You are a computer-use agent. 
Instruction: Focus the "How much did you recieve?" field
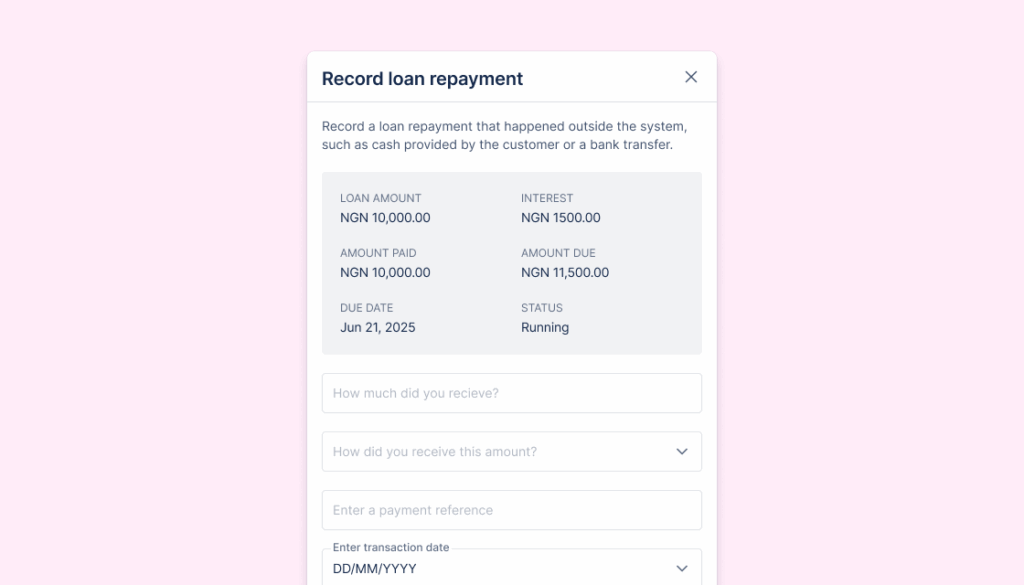[511, 393]
